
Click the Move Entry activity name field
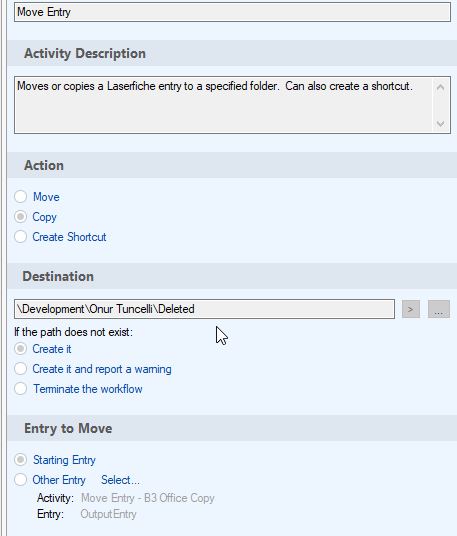[232, 12]
